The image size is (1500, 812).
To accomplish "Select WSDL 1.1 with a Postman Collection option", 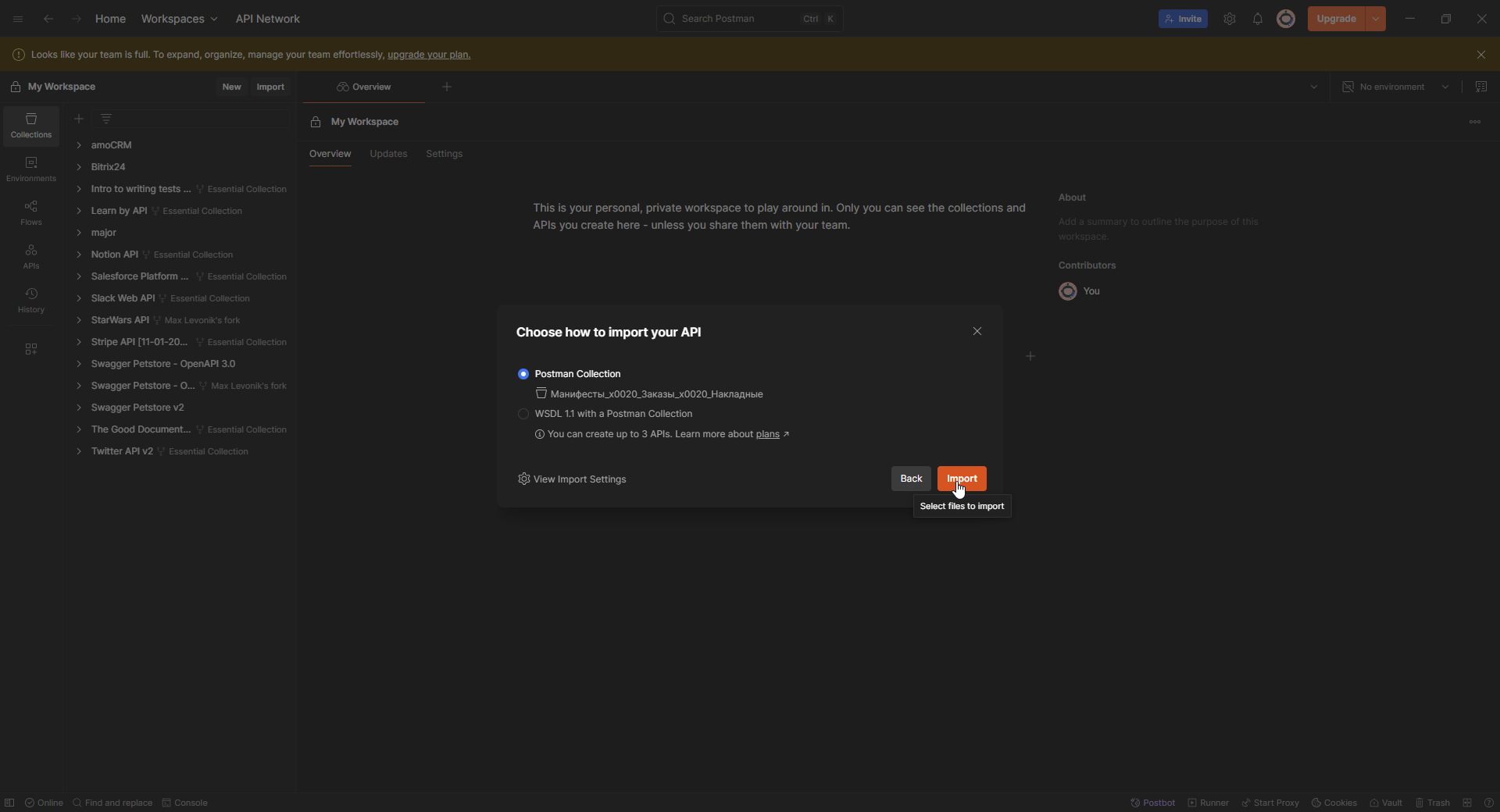I will [x=523, y=414].
